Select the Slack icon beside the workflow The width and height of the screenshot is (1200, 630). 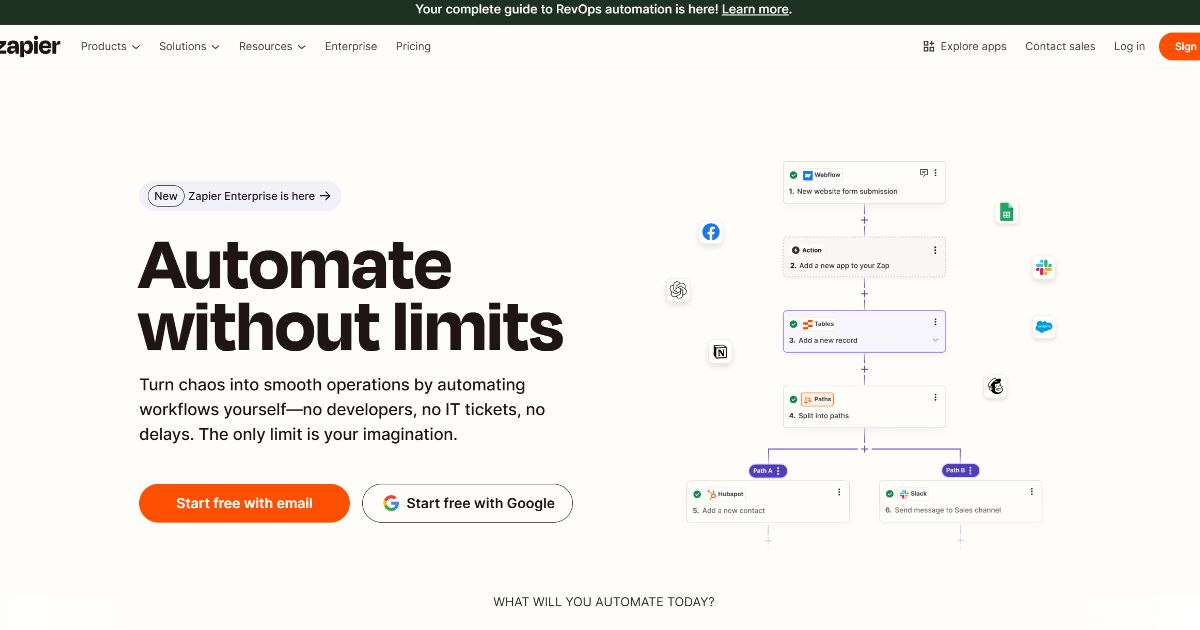click(x=1043, y=267)
